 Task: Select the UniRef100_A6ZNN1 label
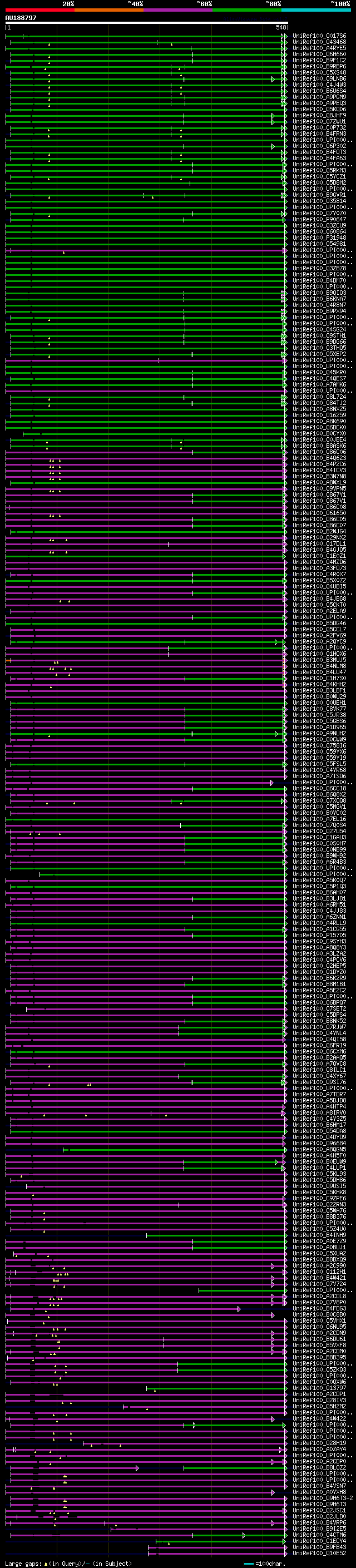click(x=319, y=917)
